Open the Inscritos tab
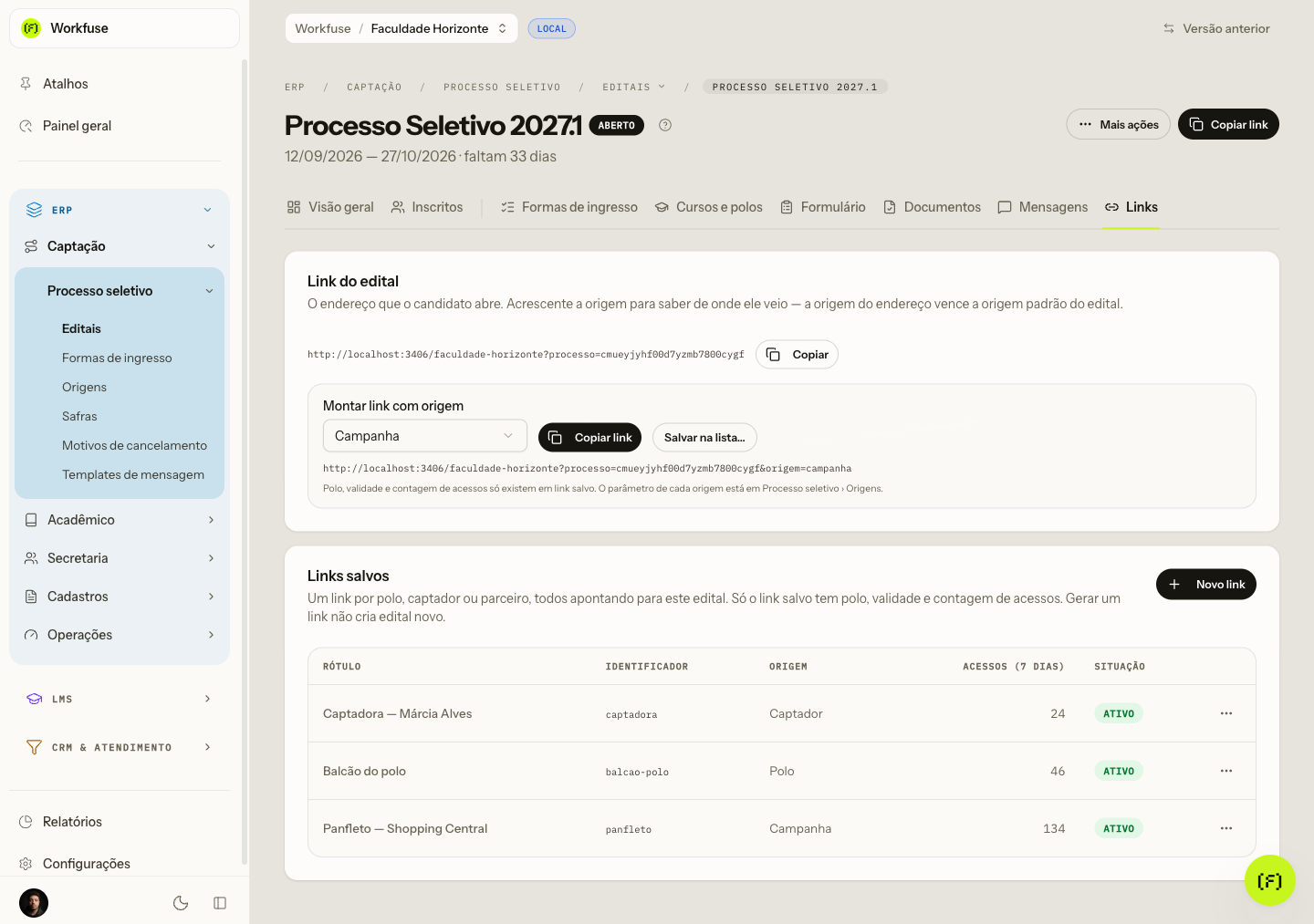 point(427,207)
